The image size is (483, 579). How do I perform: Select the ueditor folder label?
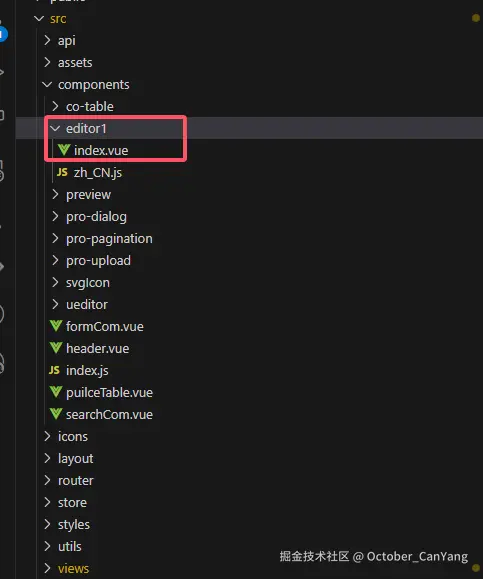pos(87,305)
